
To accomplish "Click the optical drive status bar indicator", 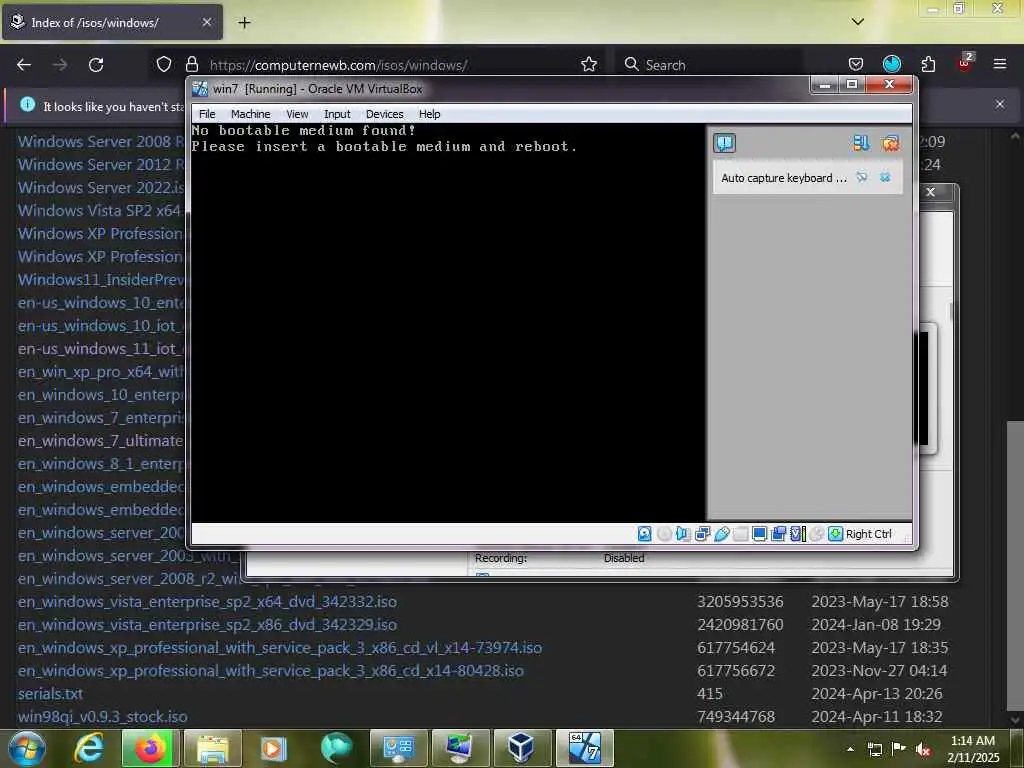I will click(664, 534).
